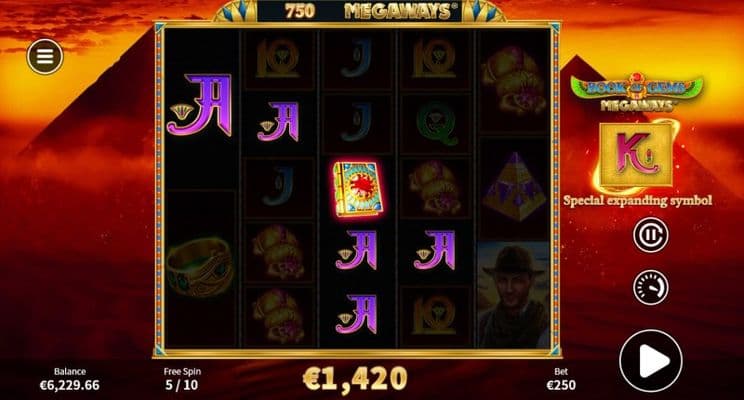Click the purple pyramid symbol
The image size is (744, 400).
[x=514, y=186]
